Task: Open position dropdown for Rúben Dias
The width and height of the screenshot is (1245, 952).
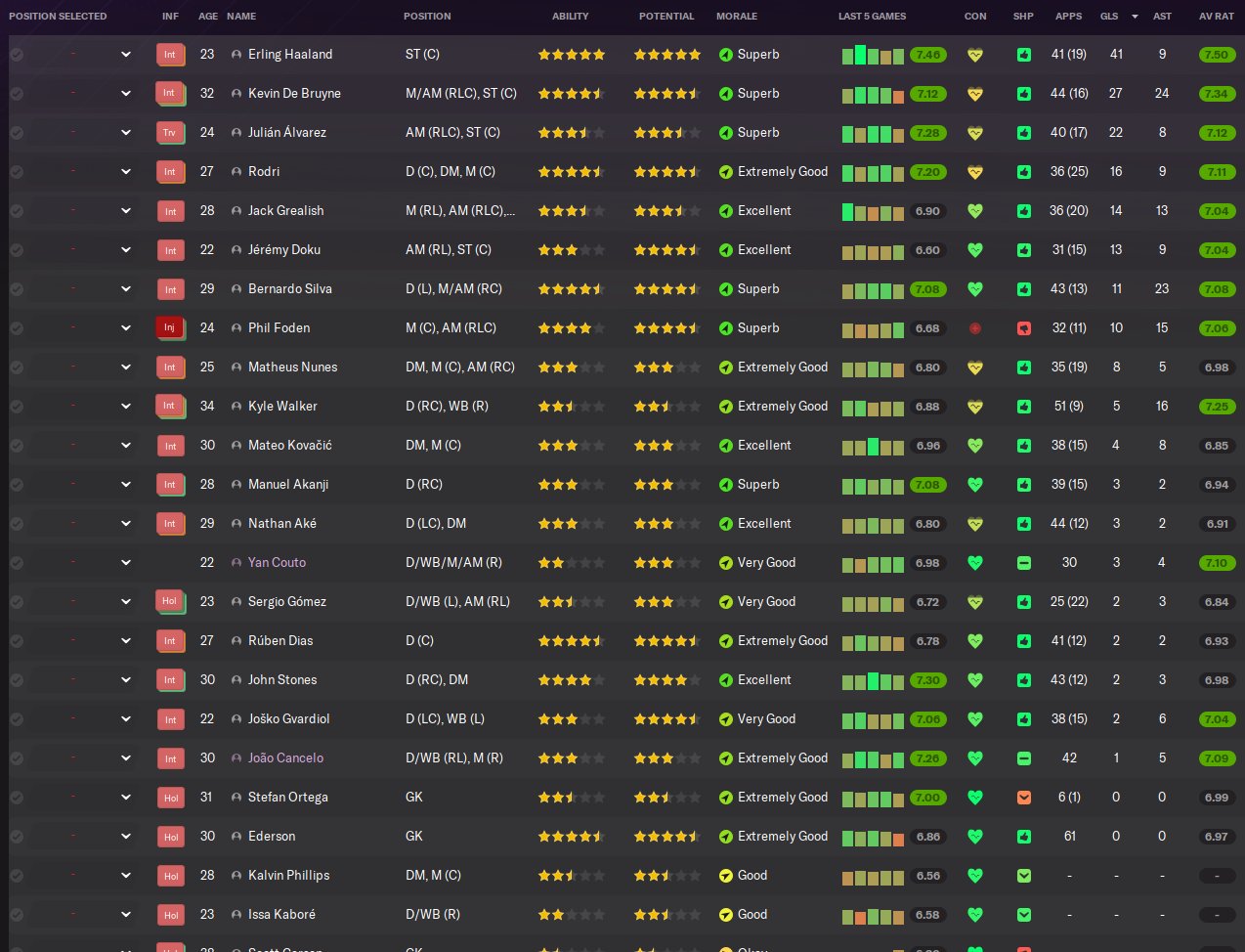Action: click(x=126, y=641)
